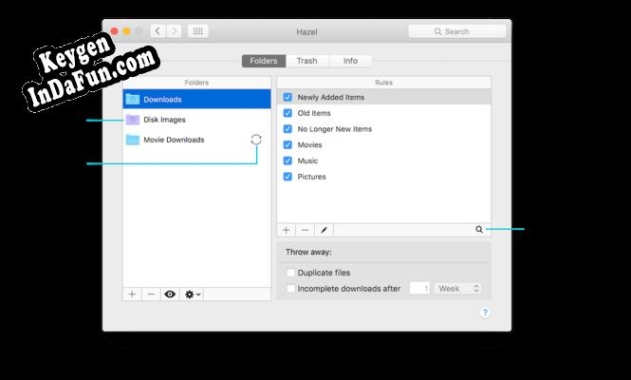This screenshot has height=380, width=631.
Task: Close the Hazel window with the red button
Action: tap(114, 31)
